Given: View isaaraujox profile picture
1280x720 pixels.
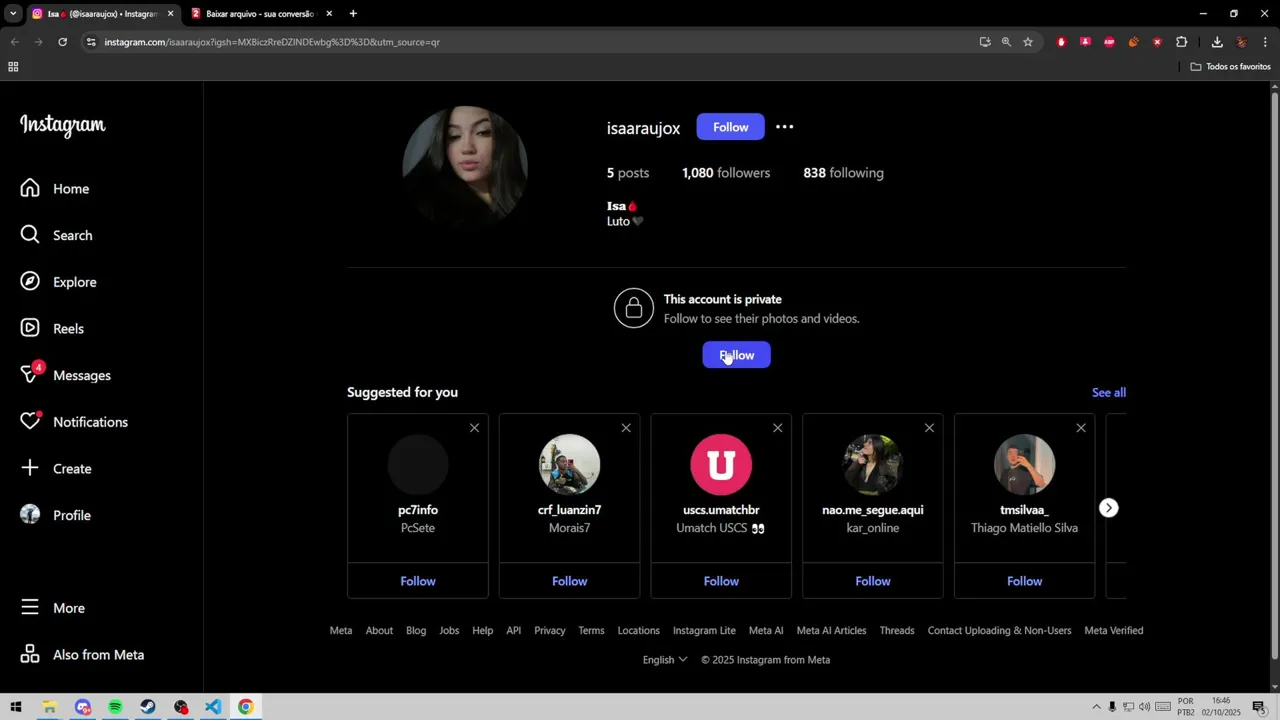Looking at the screenshot, I should pyautogui.click(x=464, y=168).
